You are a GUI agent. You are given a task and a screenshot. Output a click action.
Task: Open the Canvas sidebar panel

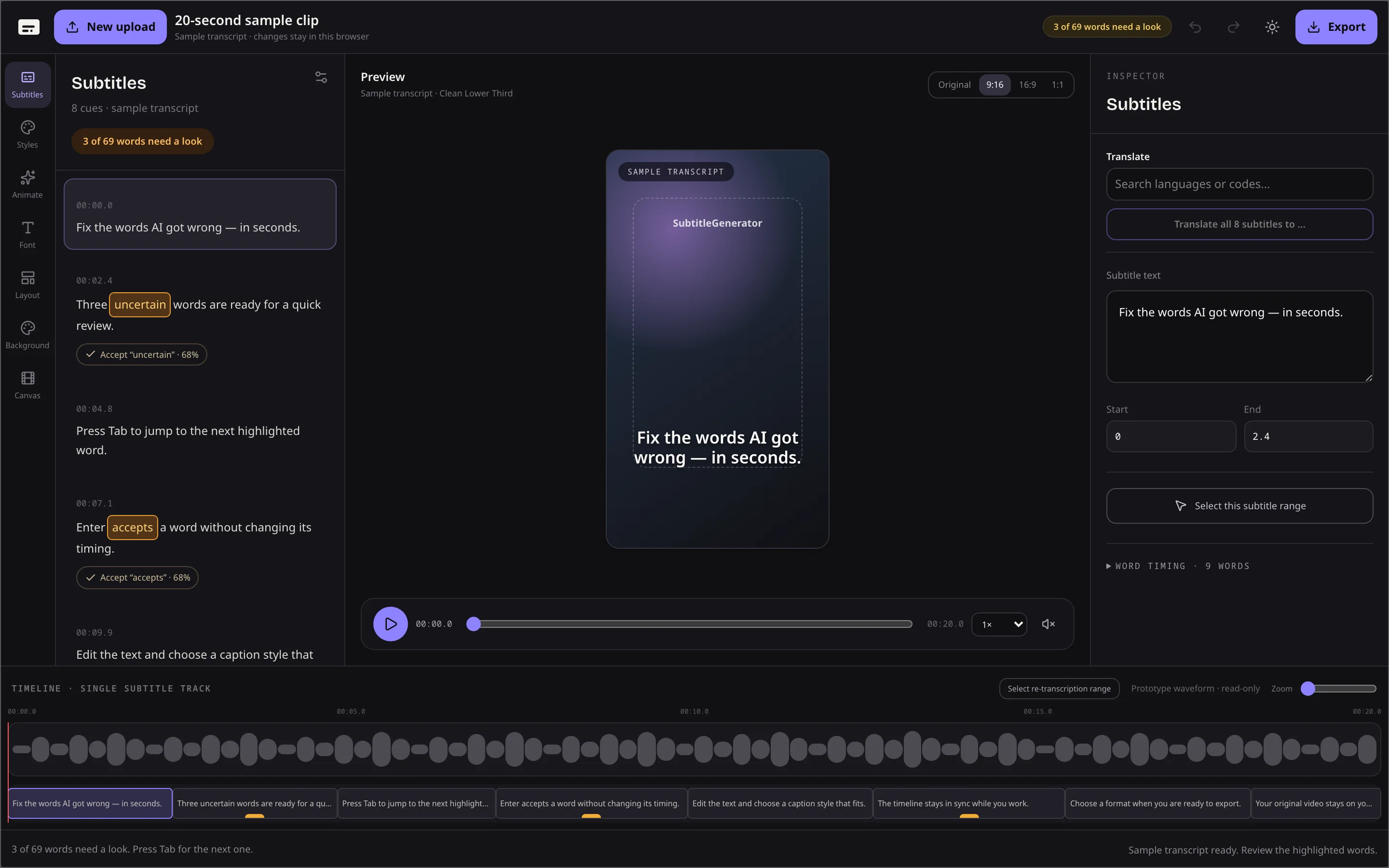click(27, 385)
